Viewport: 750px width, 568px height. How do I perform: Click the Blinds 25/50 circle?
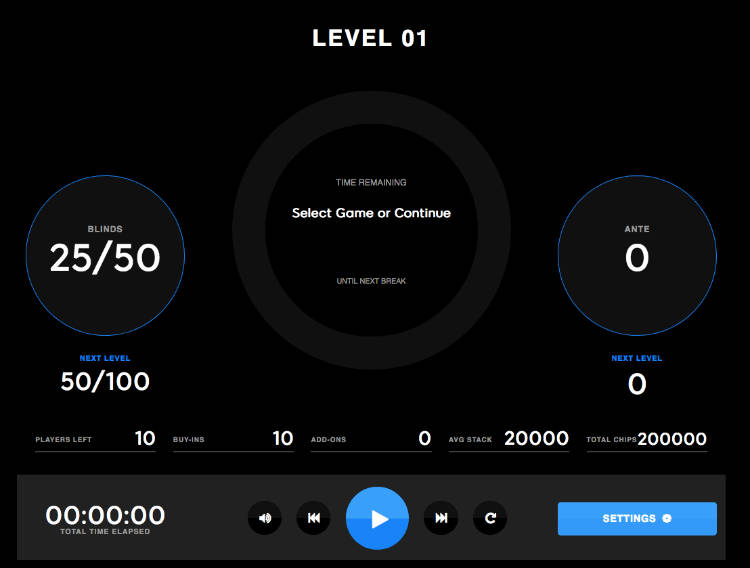point(105,255)
